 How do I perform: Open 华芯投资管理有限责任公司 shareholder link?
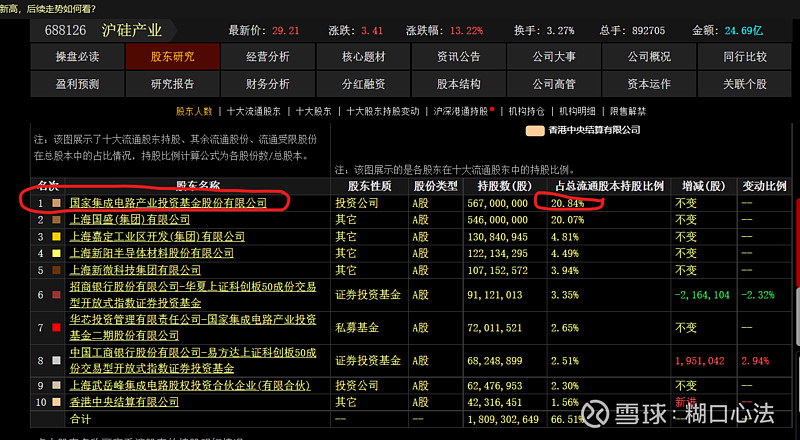pos(193,328)
